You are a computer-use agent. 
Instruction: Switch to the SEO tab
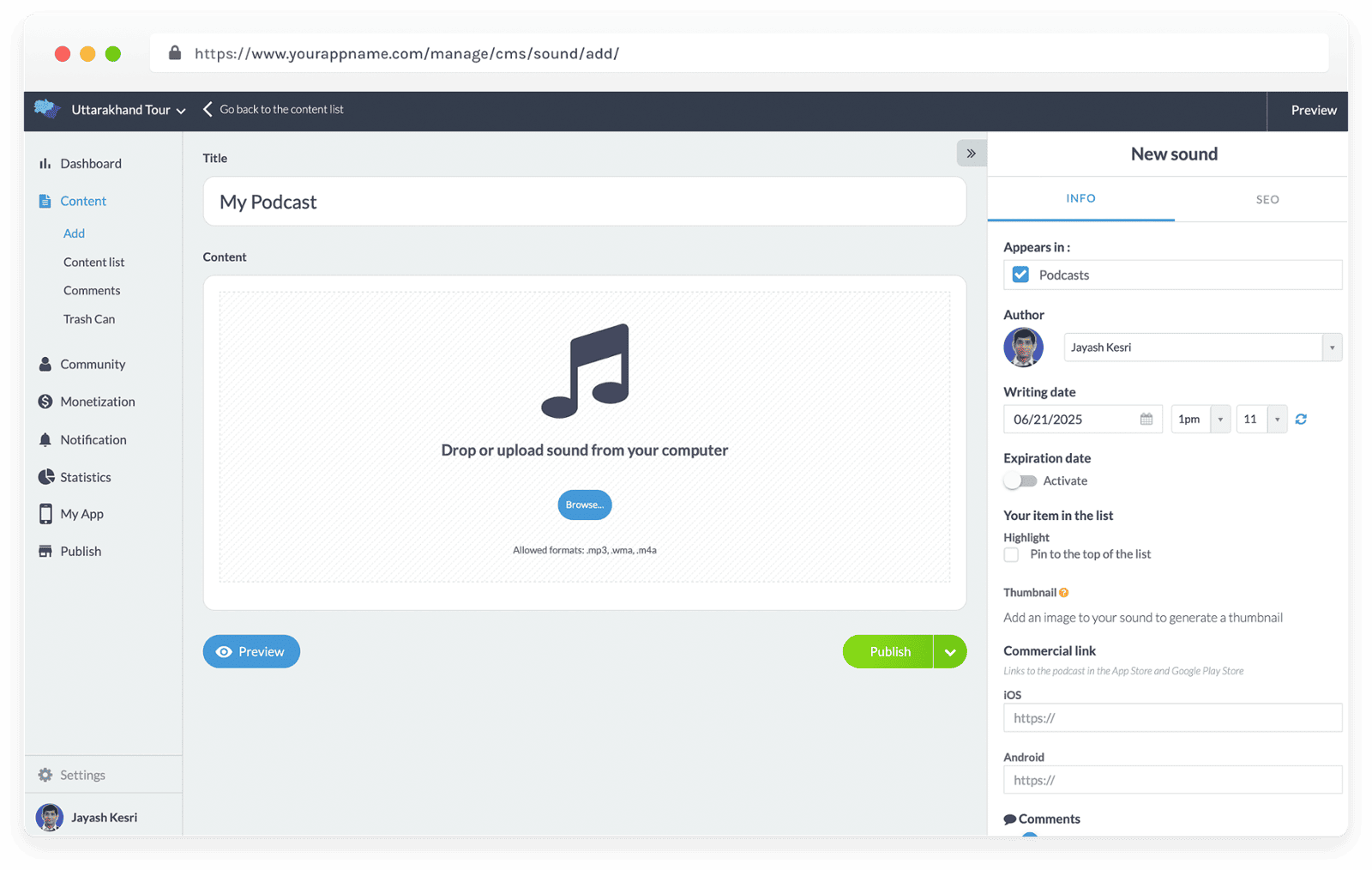1267,200
